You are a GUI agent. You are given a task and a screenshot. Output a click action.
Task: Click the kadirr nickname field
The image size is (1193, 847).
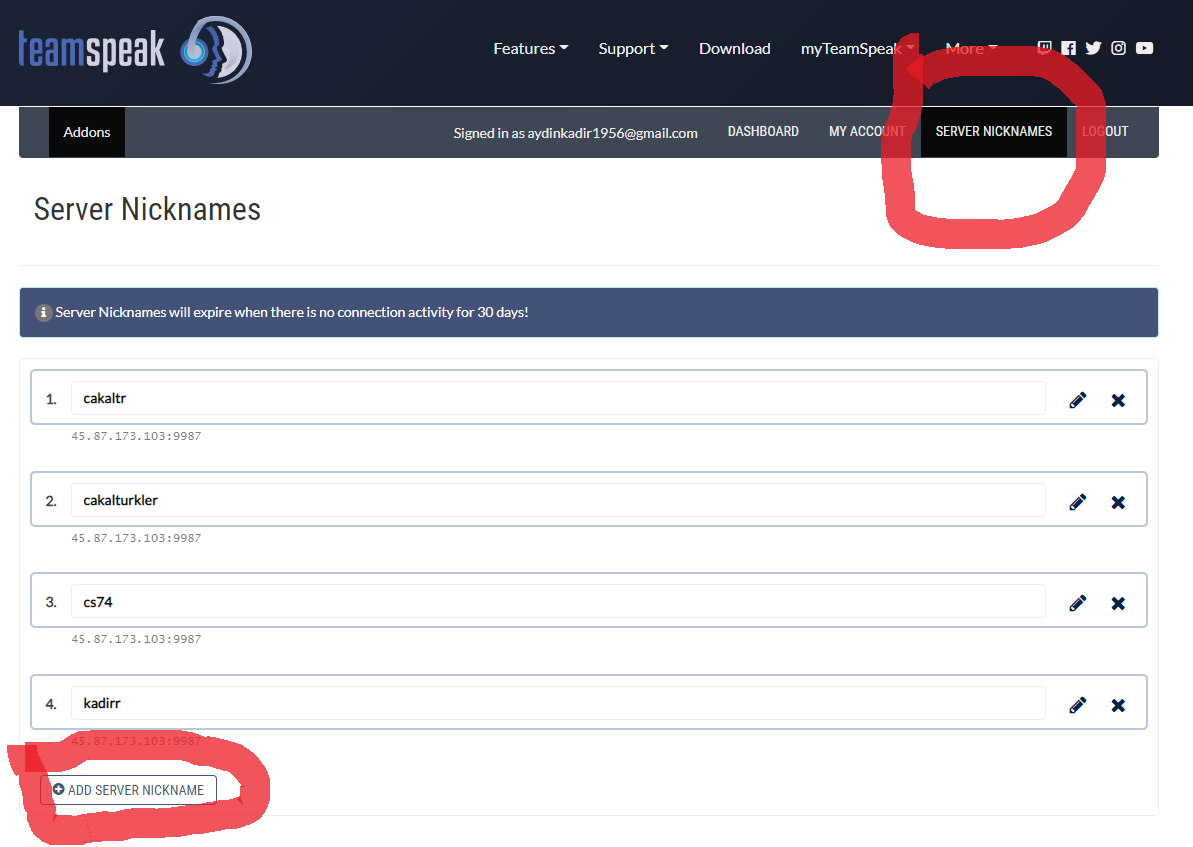[x=558, y=703]
